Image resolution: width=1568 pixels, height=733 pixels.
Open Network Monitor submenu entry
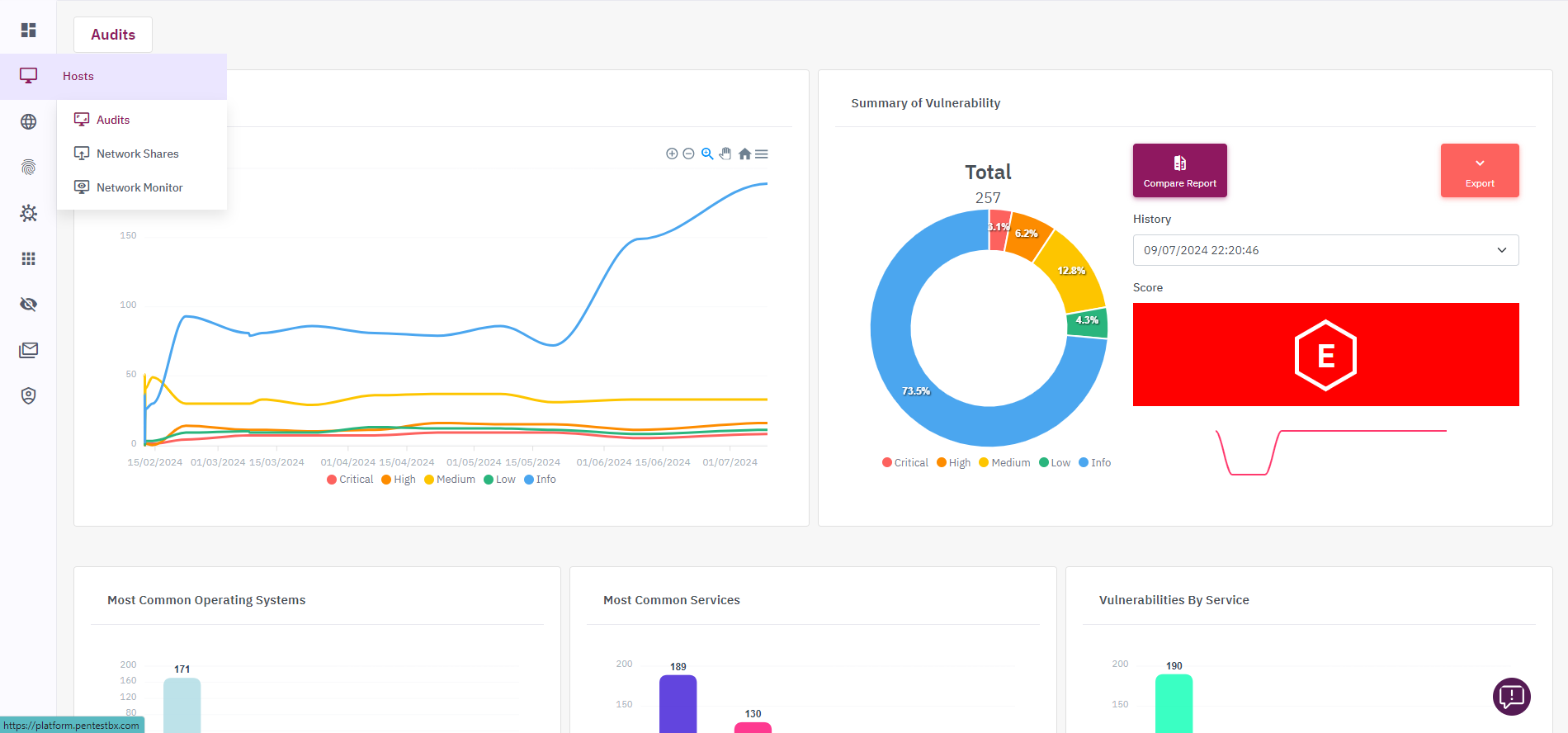point(141,187)
